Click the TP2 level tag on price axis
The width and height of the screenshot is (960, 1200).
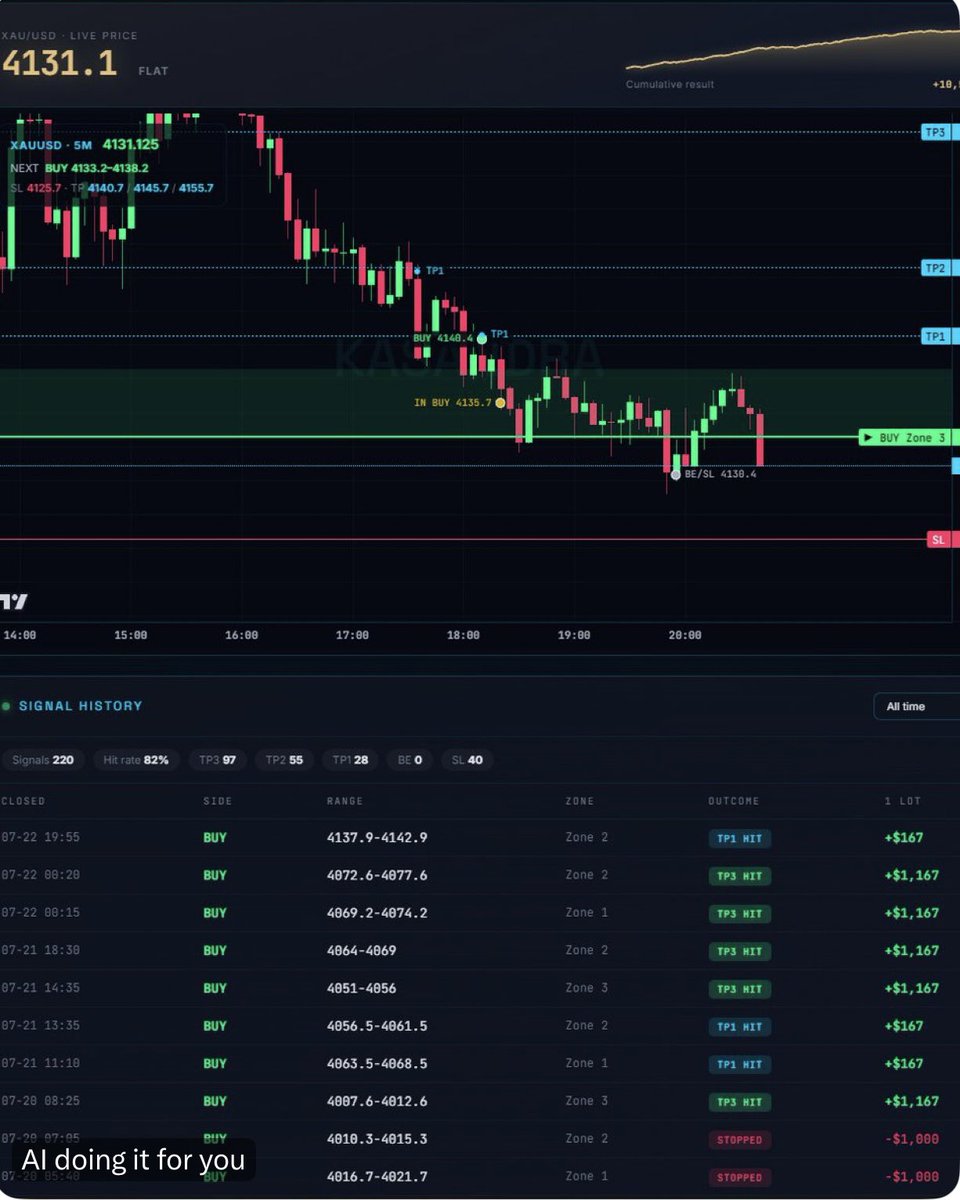pyautogui.click(x=939, y=268)
